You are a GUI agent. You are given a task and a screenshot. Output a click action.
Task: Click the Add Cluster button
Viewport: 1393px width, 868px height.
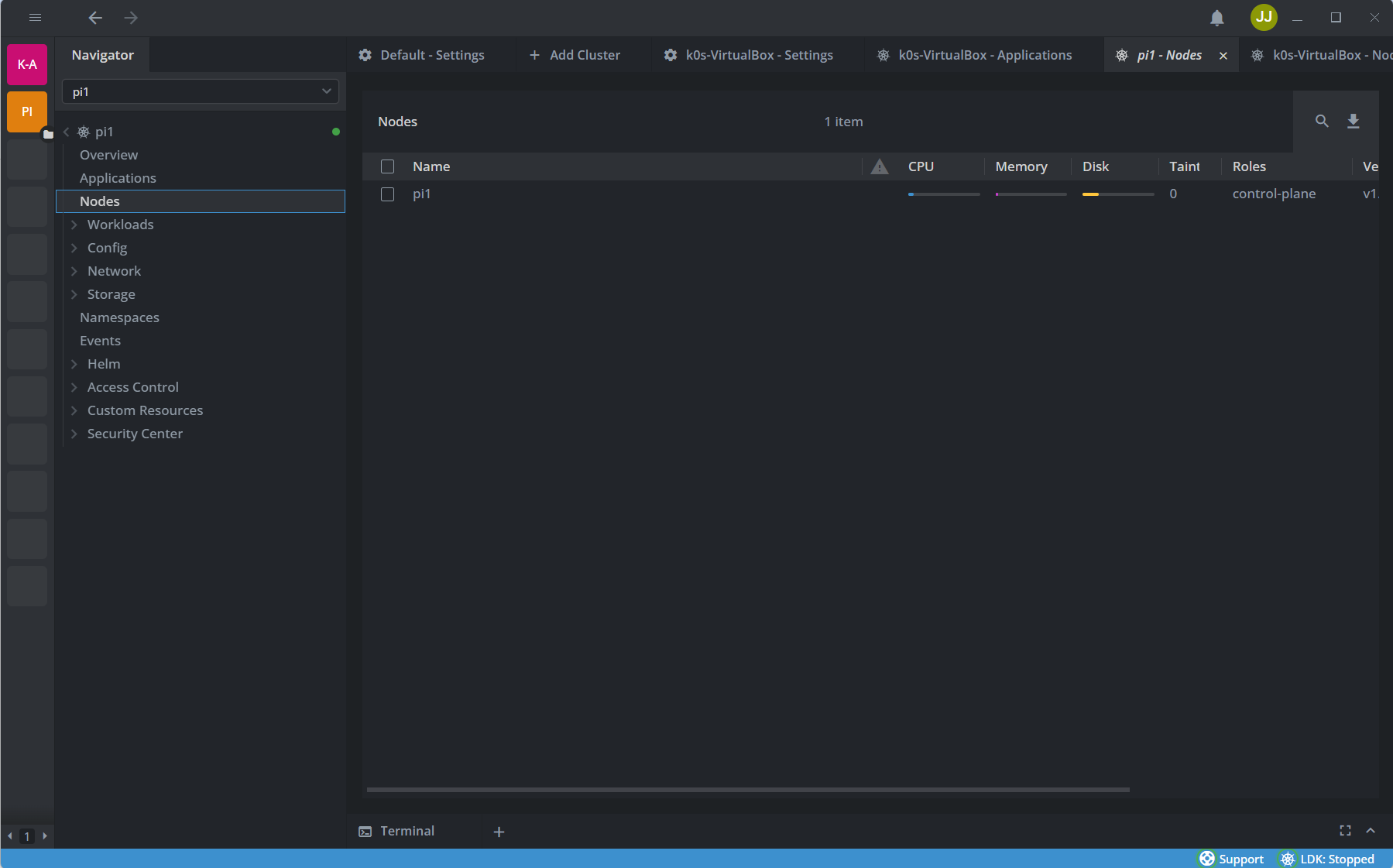pos(575,54)
